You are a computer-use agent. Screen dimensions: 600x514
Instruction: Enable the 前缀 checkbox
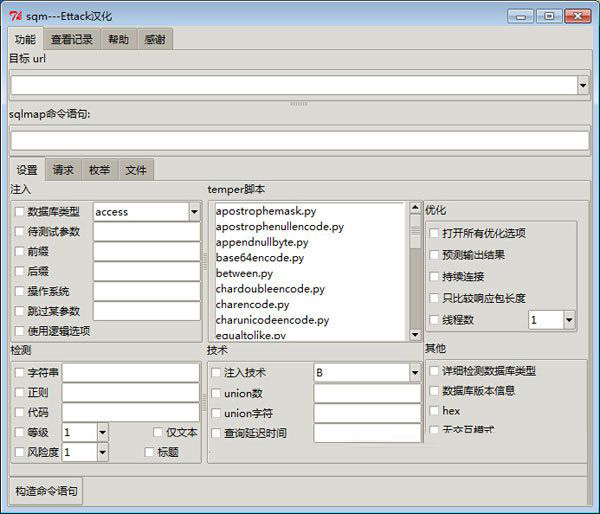[19, 251]
